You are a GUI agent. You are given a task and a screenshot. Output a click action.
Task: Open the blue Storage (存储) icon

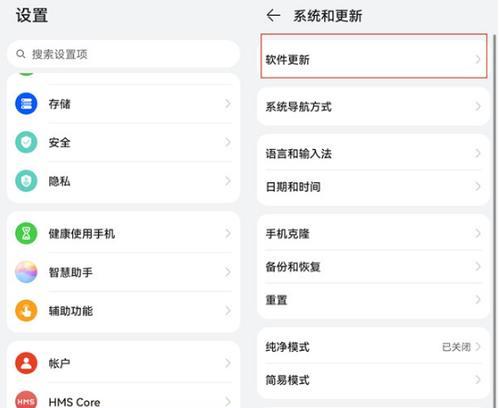click(26, 104)
